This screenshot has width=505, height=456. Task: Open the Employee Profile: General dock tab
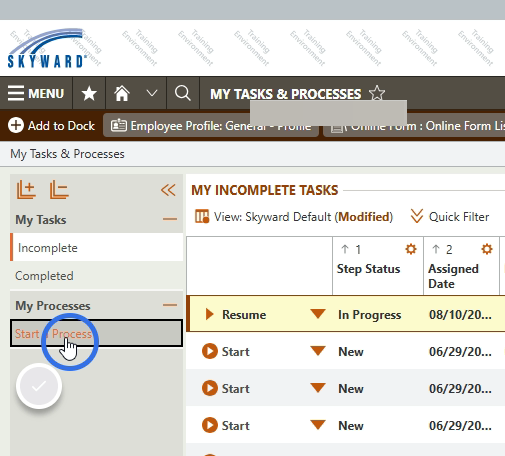211,126
